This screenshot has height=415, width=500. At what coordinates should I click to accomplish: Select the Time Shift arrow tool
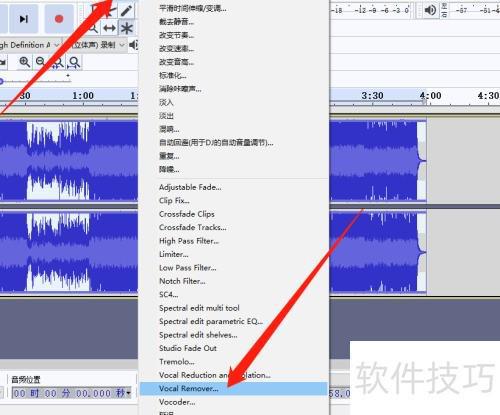tap(110, 28)
